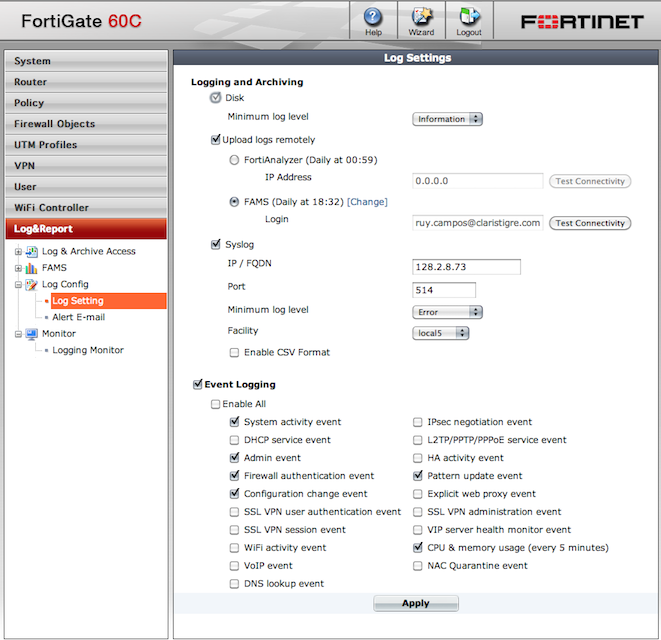
Task: Enable SSL VPN session event checkbox
Action: (x=234, y=530)
